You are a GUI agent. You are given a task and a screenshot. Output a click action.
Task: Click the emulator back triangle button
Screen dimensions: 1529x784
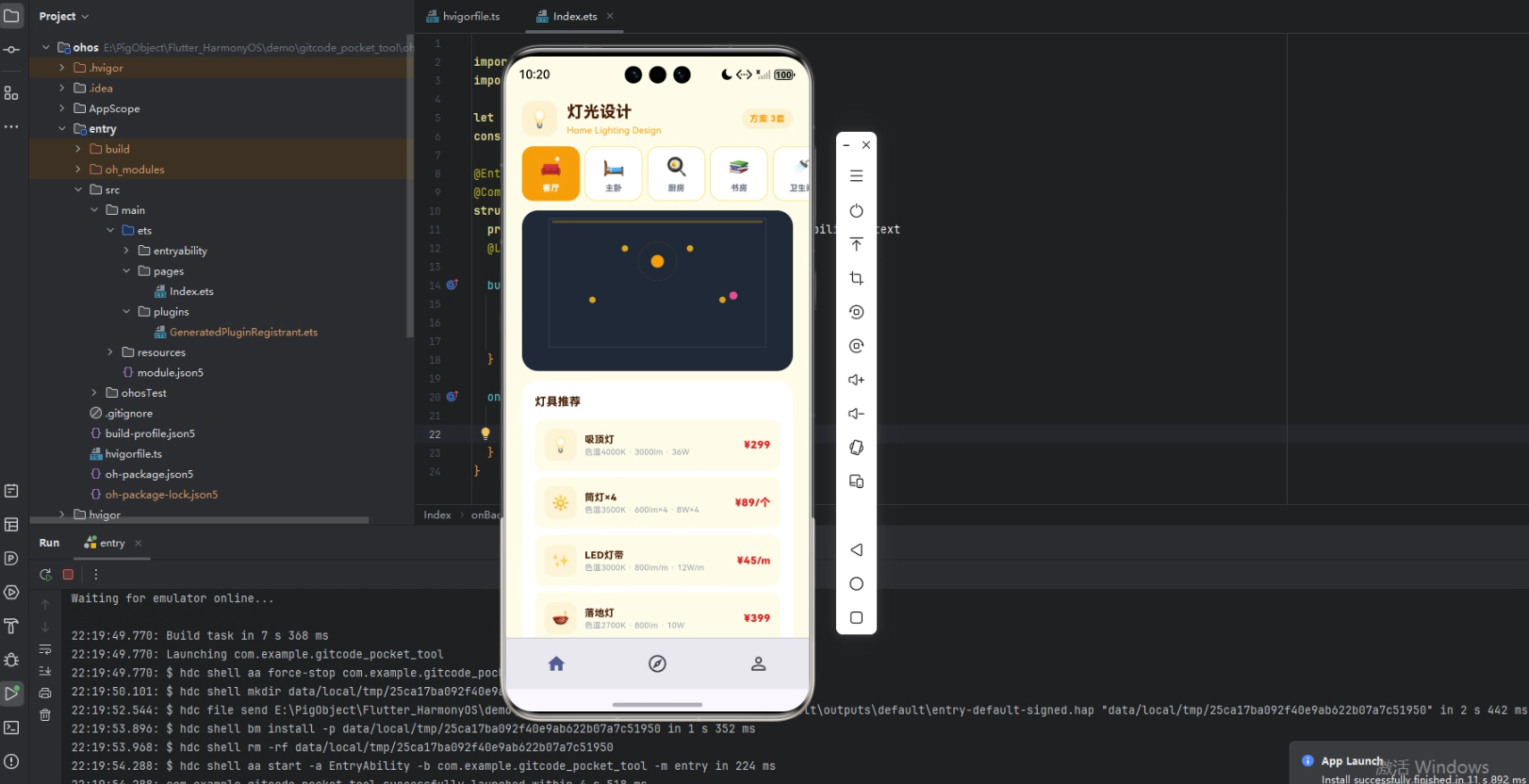(x=856, y=549)
